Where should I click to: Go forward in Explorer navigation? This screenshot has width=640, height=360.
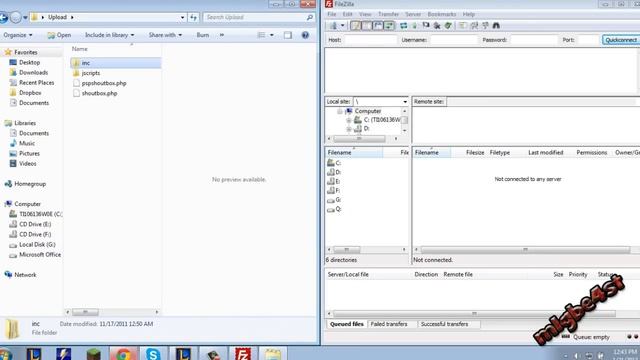16,17
